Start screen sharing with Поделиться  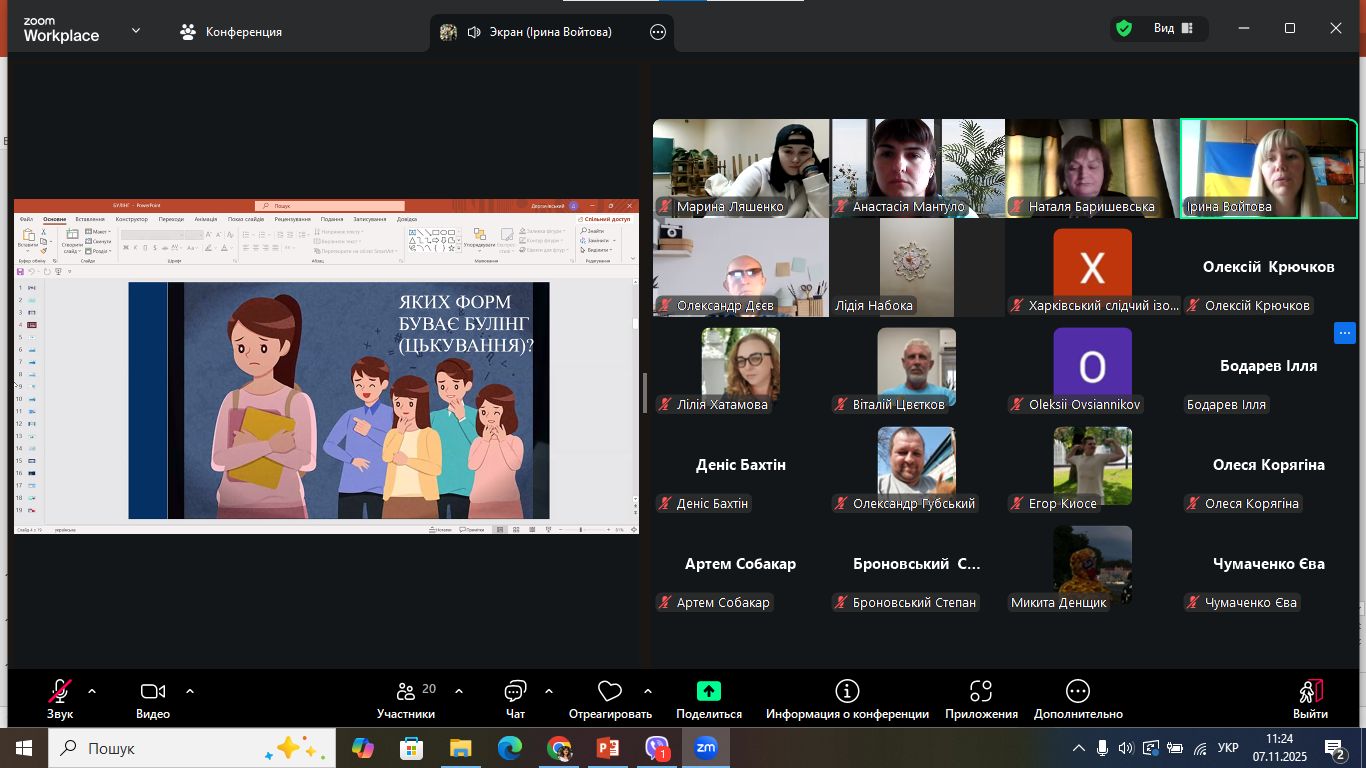708,699
